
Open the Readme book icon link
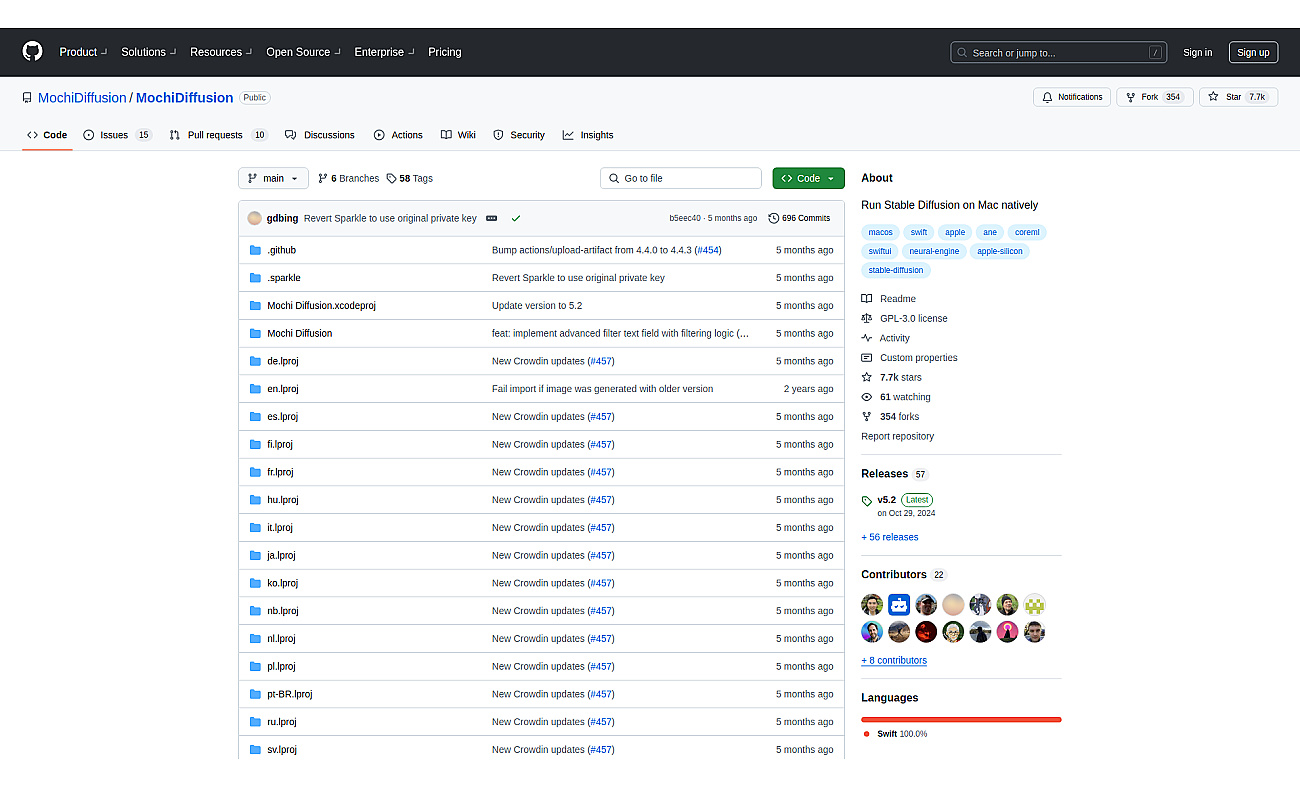tap(867, 299)
